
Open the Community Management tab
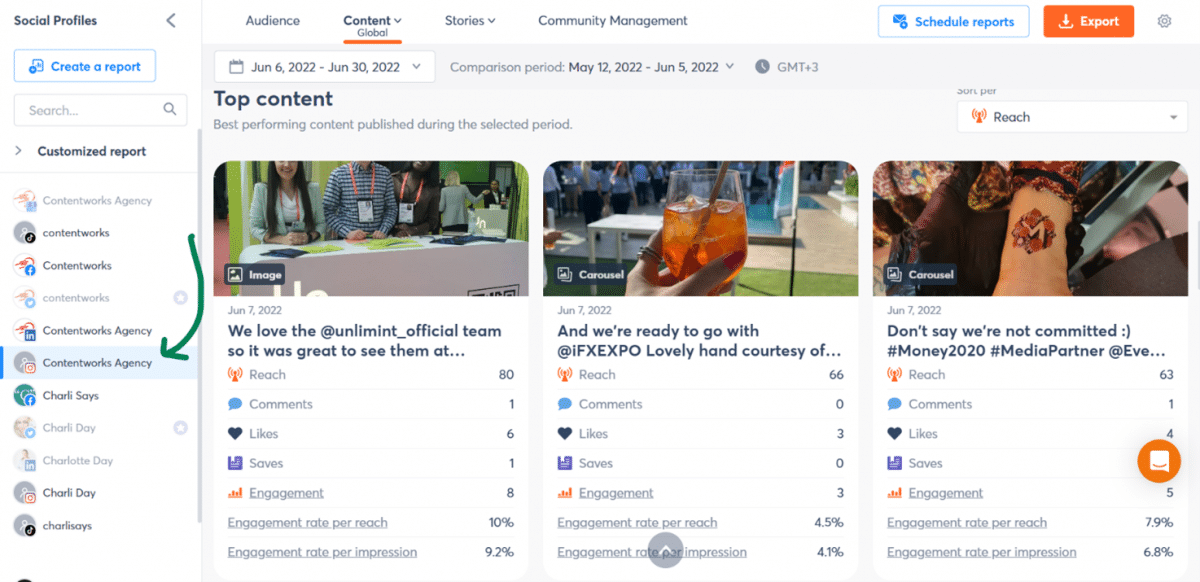click(612, 21)
